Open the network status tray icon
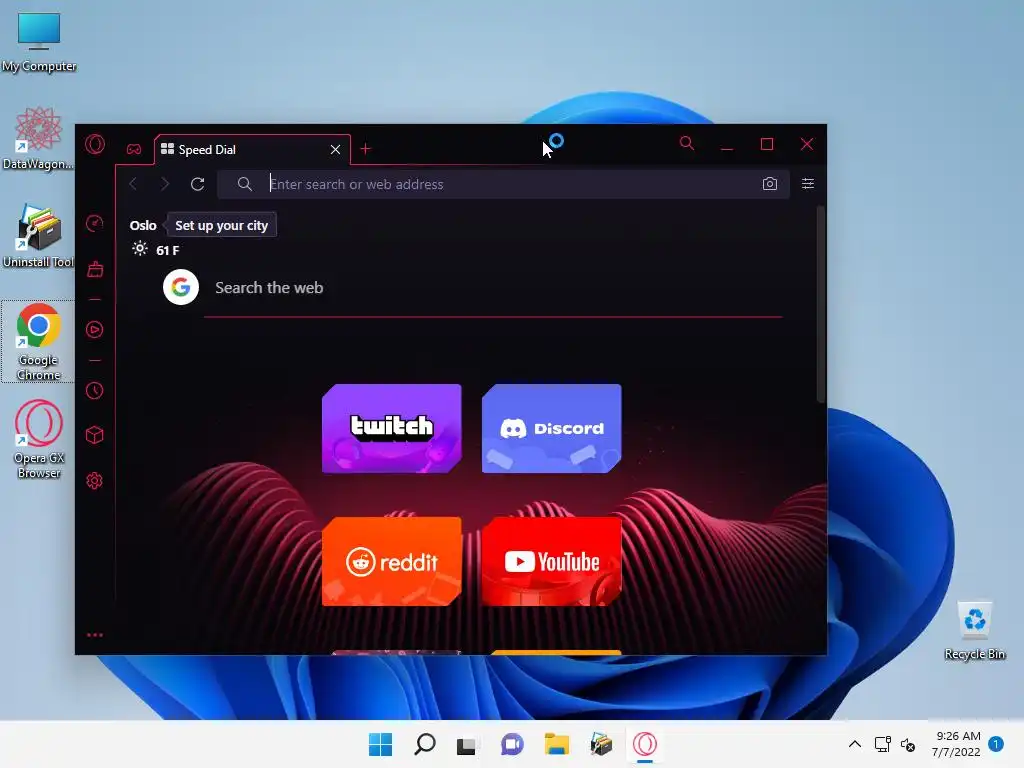Screen dimensions: 1024x768 point(882,744)
